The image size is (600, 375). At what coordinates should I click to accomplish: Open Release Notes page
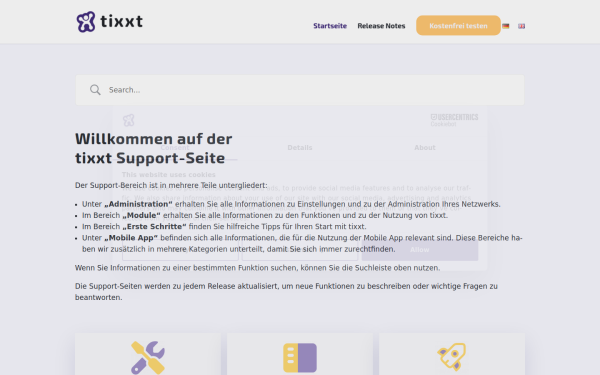pos(381,26)
